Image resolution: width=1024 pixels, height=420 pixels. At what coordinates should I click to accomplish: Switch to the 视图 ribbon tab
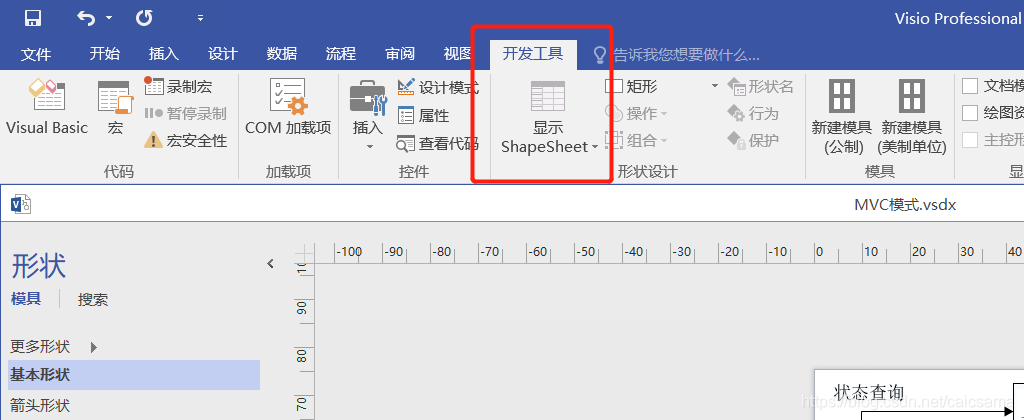(x=457, y=54)
